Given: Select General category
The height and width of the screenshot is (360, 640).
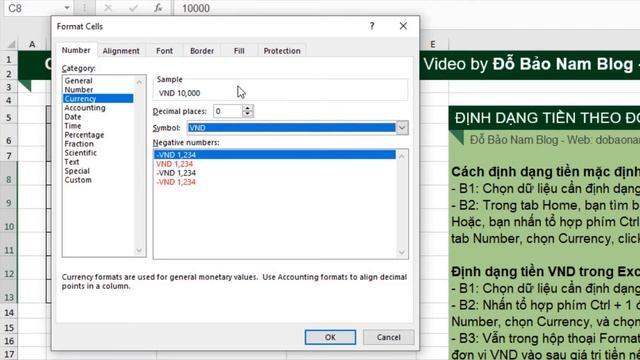Looking at the screenshot, I should click(98, 80).
